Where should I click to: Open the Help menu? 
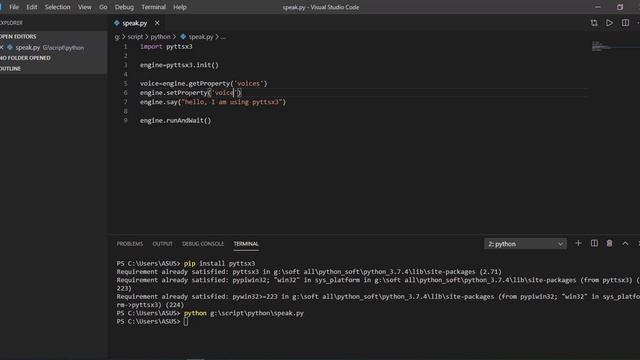180,7
